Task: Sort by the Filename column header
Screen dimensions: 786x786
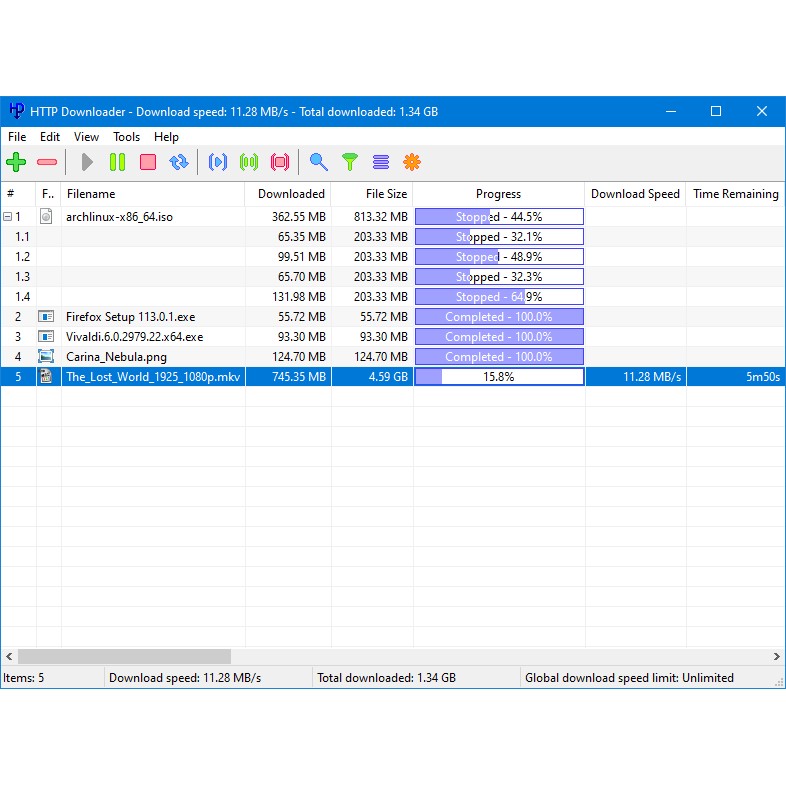Action: (x=152, y=194)
